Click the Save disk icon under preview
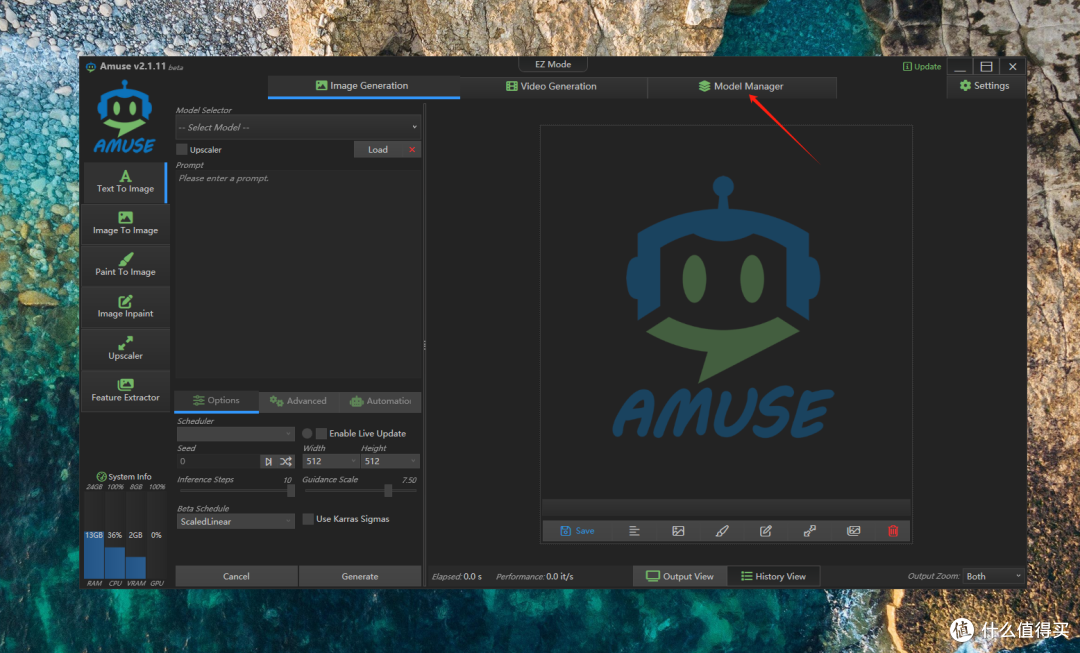Viewport: 1080px width, 653px height. click(x=566, y=531)
